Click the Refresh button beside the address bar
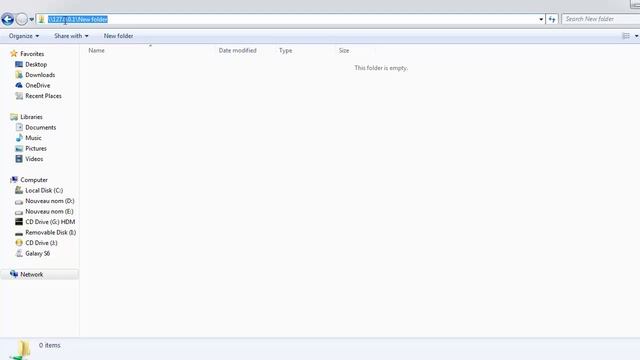This screenshot has width=640, height=360. tap(552, 19)
